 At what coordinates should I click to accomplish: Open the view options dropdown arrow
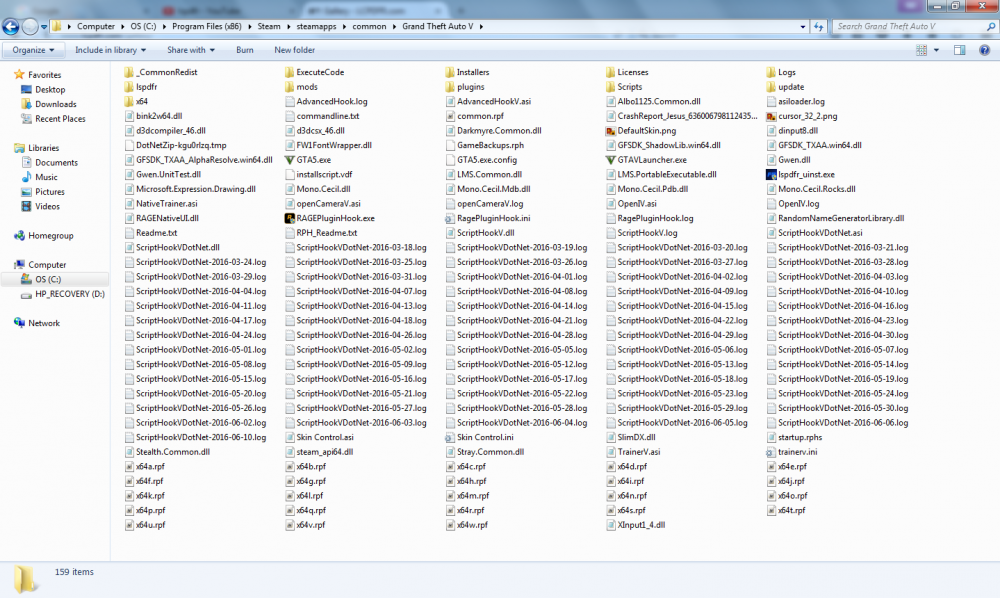(936, 50)
